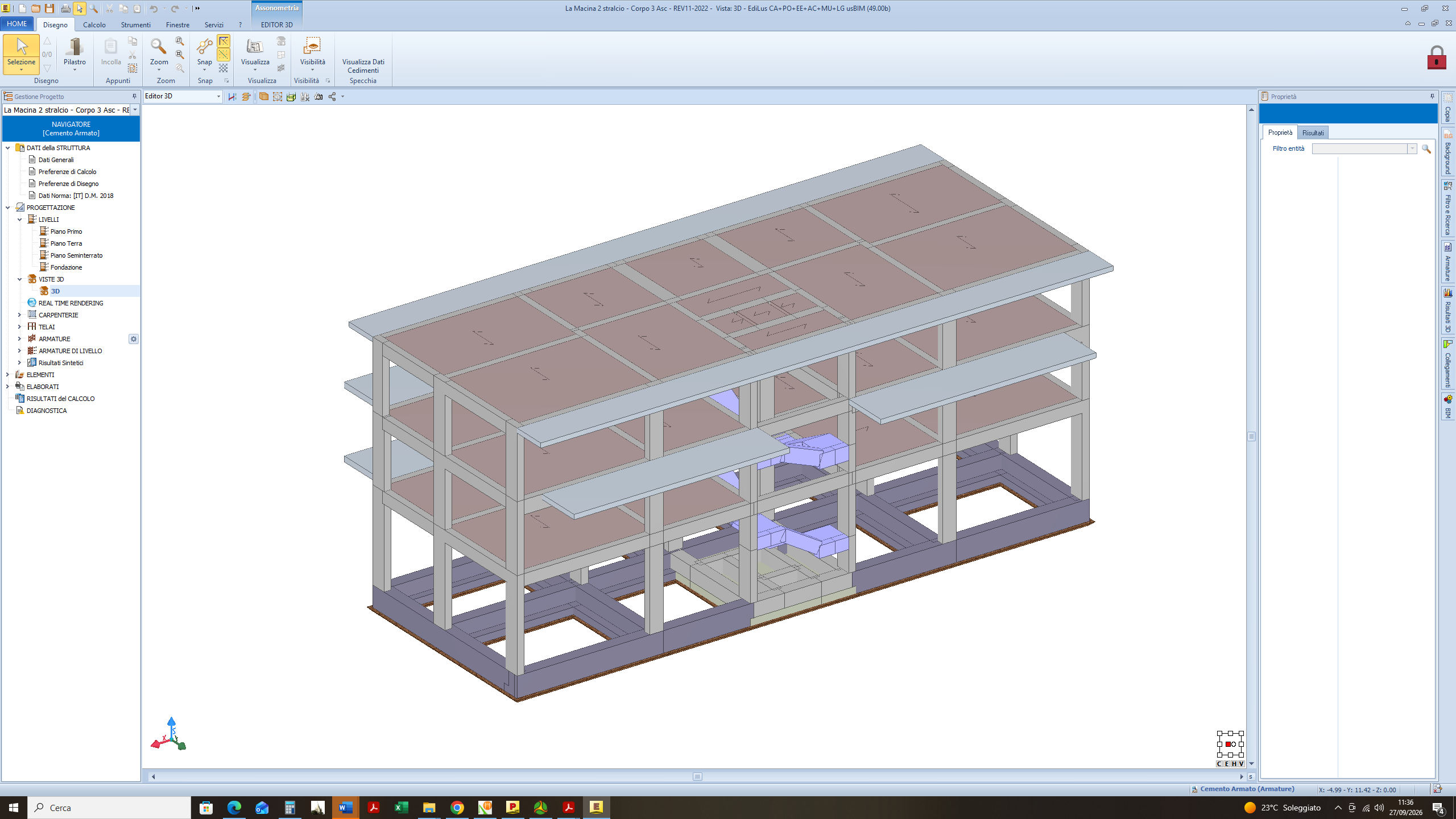Click the Print icon in quick access bar
This screenshot has height=819, width=1456.
pyautogui.click(x=65, y=9)
